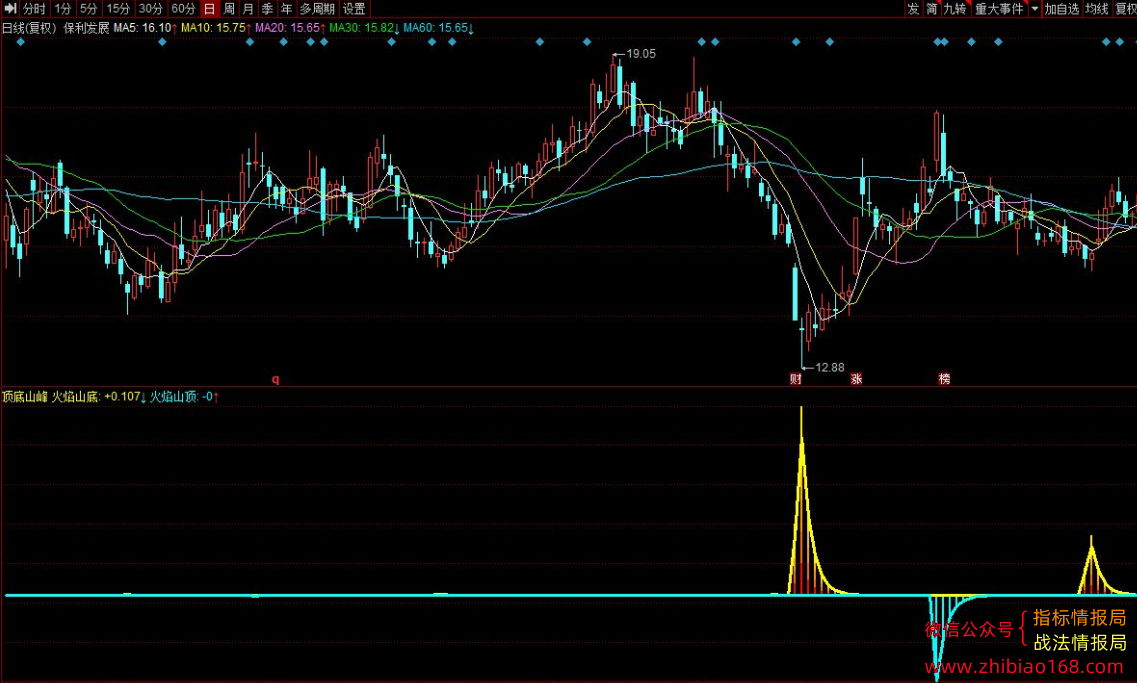Select the 5分 period tab
The height and width of the screenshot is (683, 1137).
pyautogui.click(x=88, y=9)
